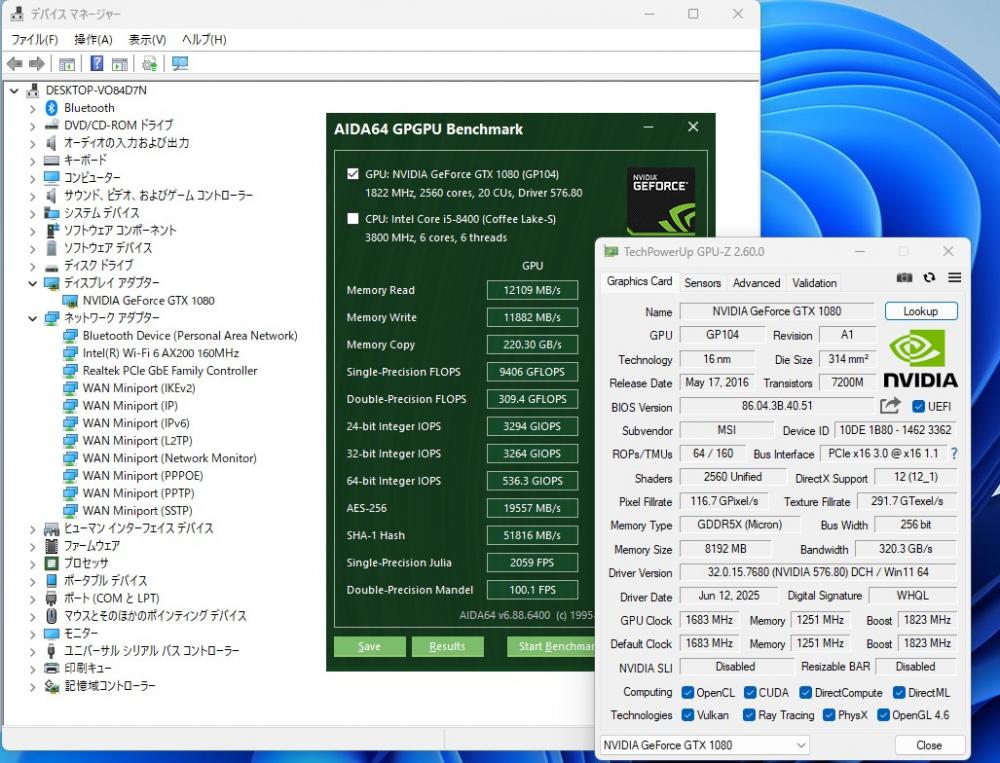Viewport: 1000px width, 763px height.
Task: Uncheck the GPU NVIDIA GeForce GTX 1080 checkbox in AIDA64
Action: (353, 174)
